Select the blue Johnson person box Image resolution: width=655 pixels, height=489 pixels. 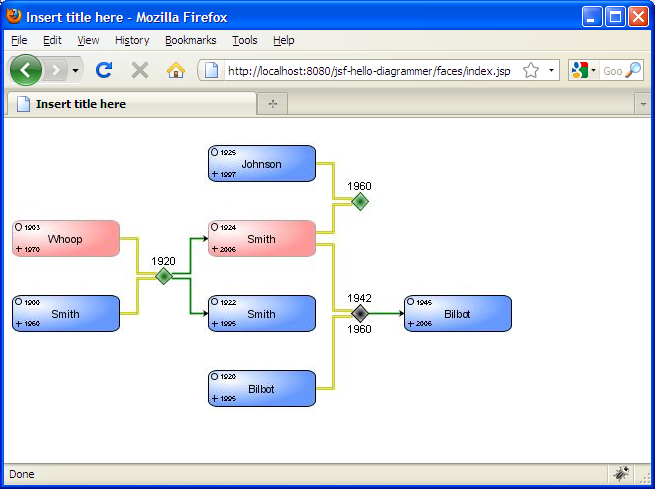[262, 164]
